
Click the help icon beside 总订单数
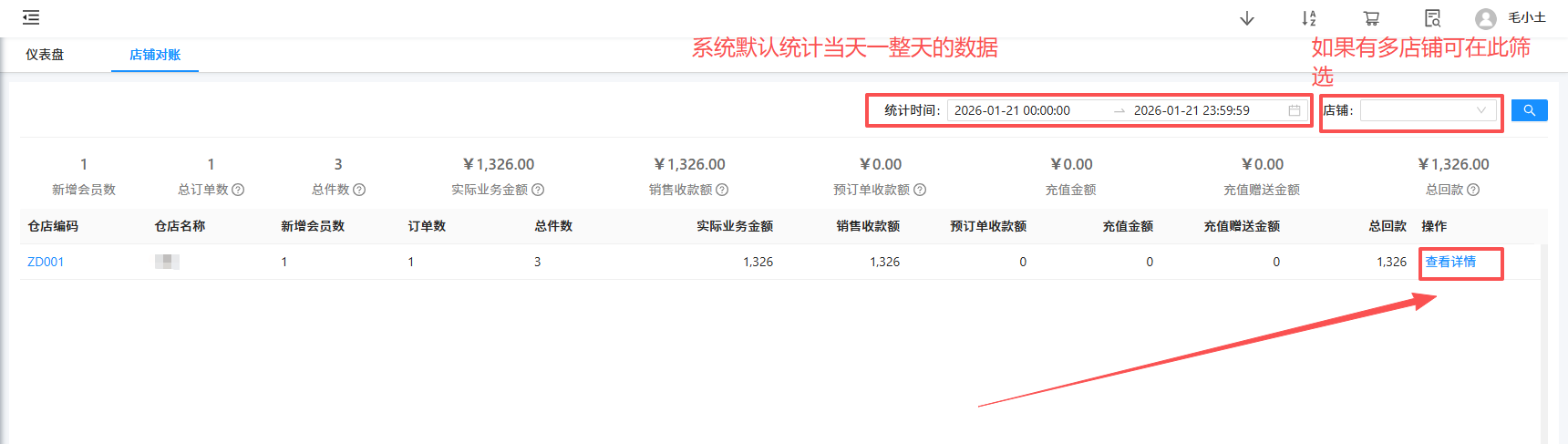(238, 190)
